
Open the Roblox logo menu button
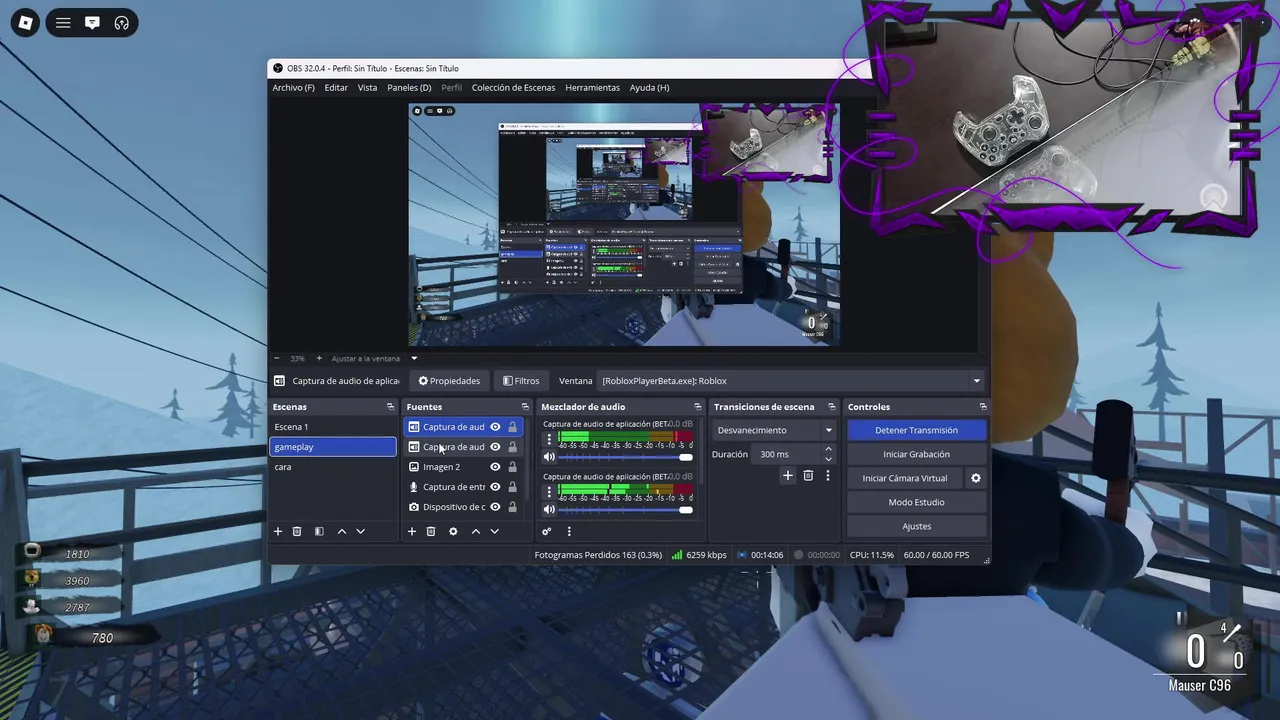pos(25,22)
